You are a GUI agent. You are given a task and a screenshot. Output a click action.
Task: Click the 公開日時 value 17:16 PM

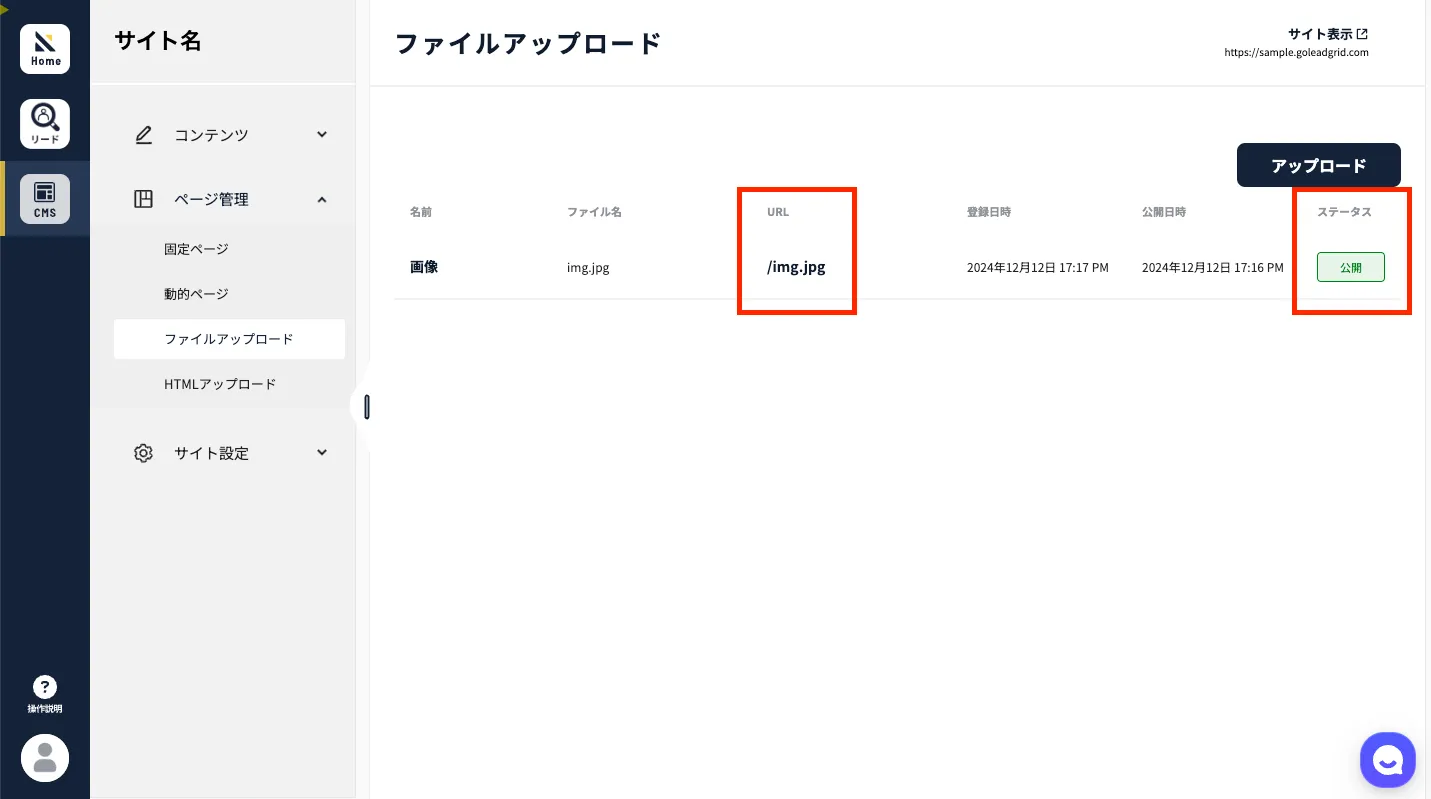pos(1213,268)
